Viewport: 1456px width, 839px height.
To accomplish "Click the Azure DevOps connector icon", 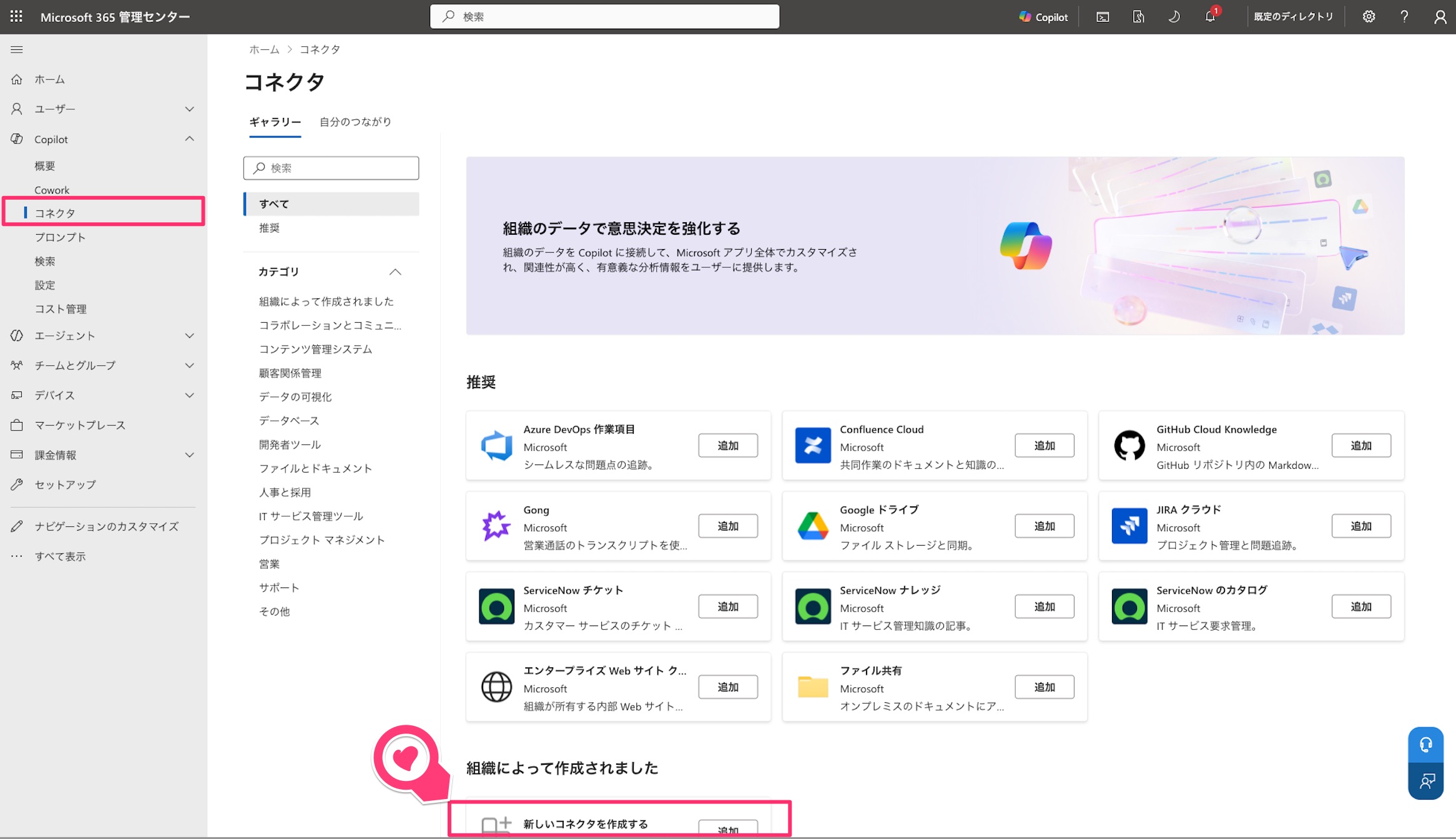I will 496,446.
